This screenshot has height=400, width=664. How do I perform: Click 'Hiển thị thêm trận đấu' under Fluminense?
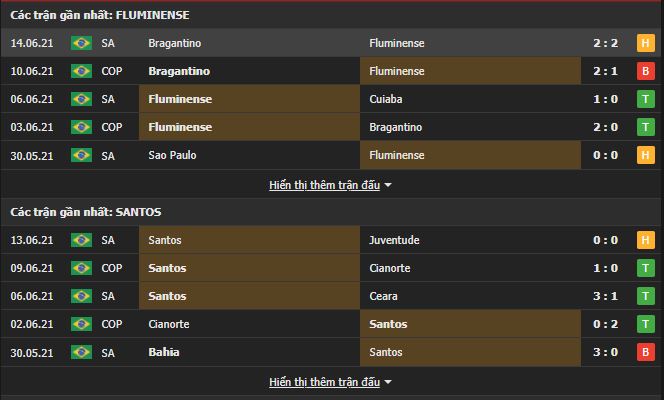point(325,185)
